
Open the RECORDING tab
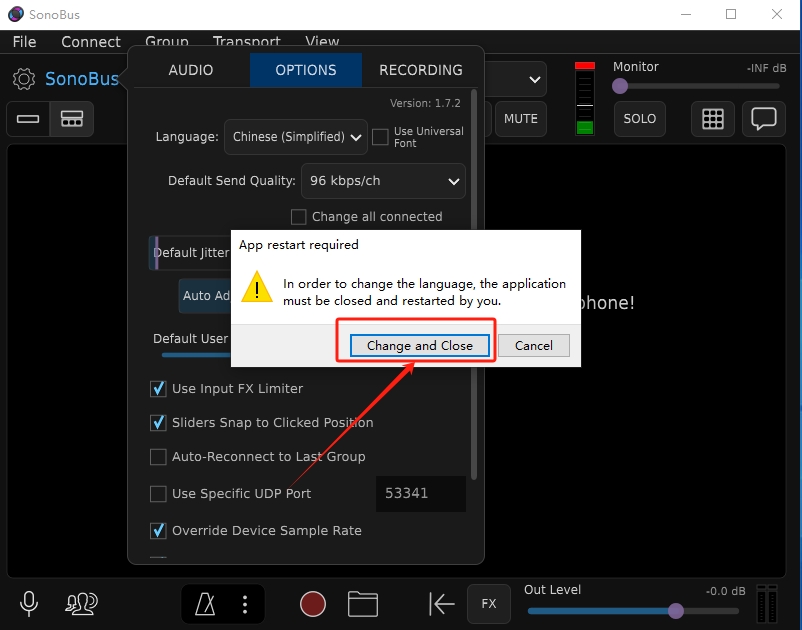tap(420, 70)
